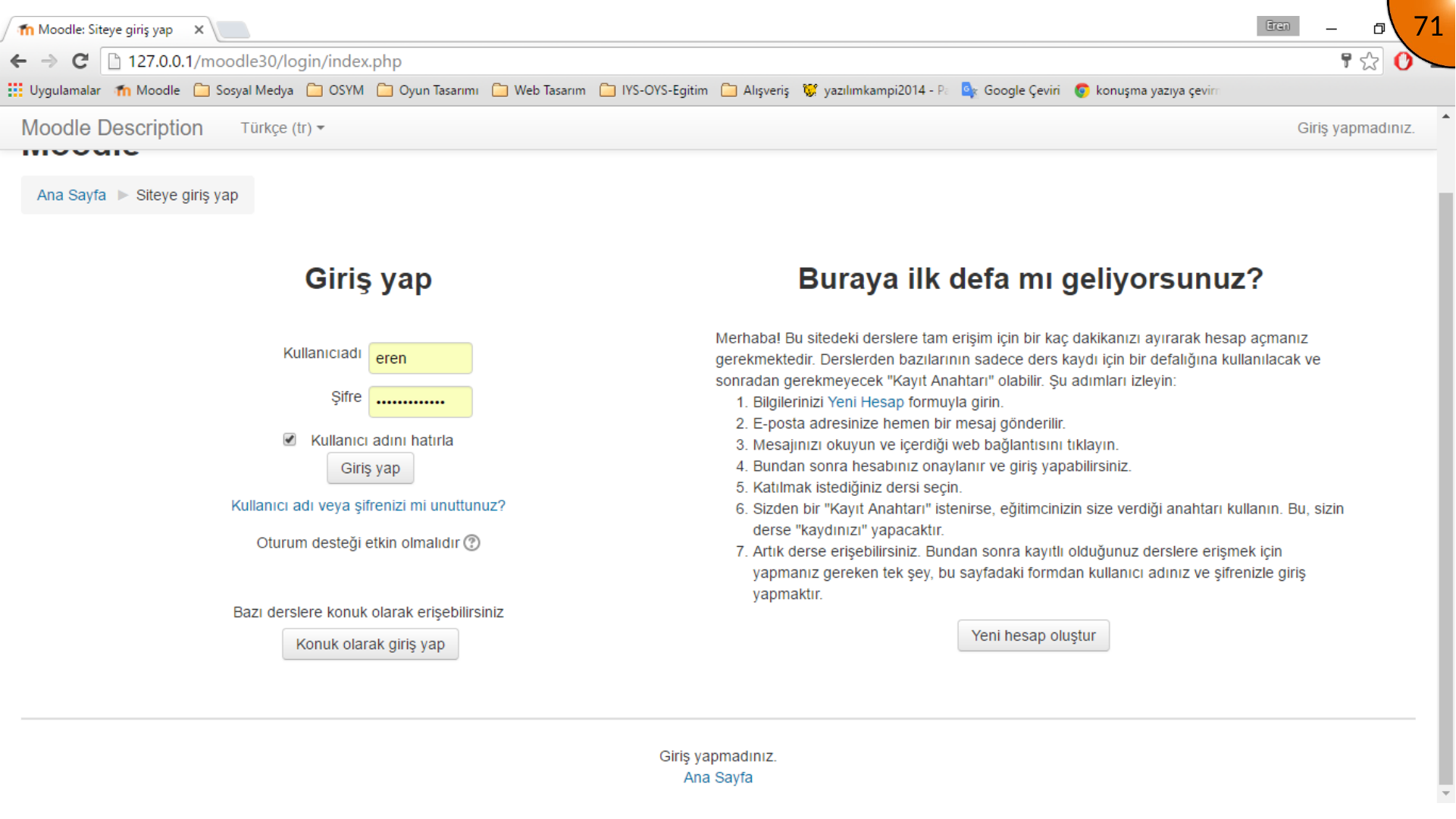Bookmark page with the star icon
This screenshot has width=1456, height=819.
[x=1369, y=61]
